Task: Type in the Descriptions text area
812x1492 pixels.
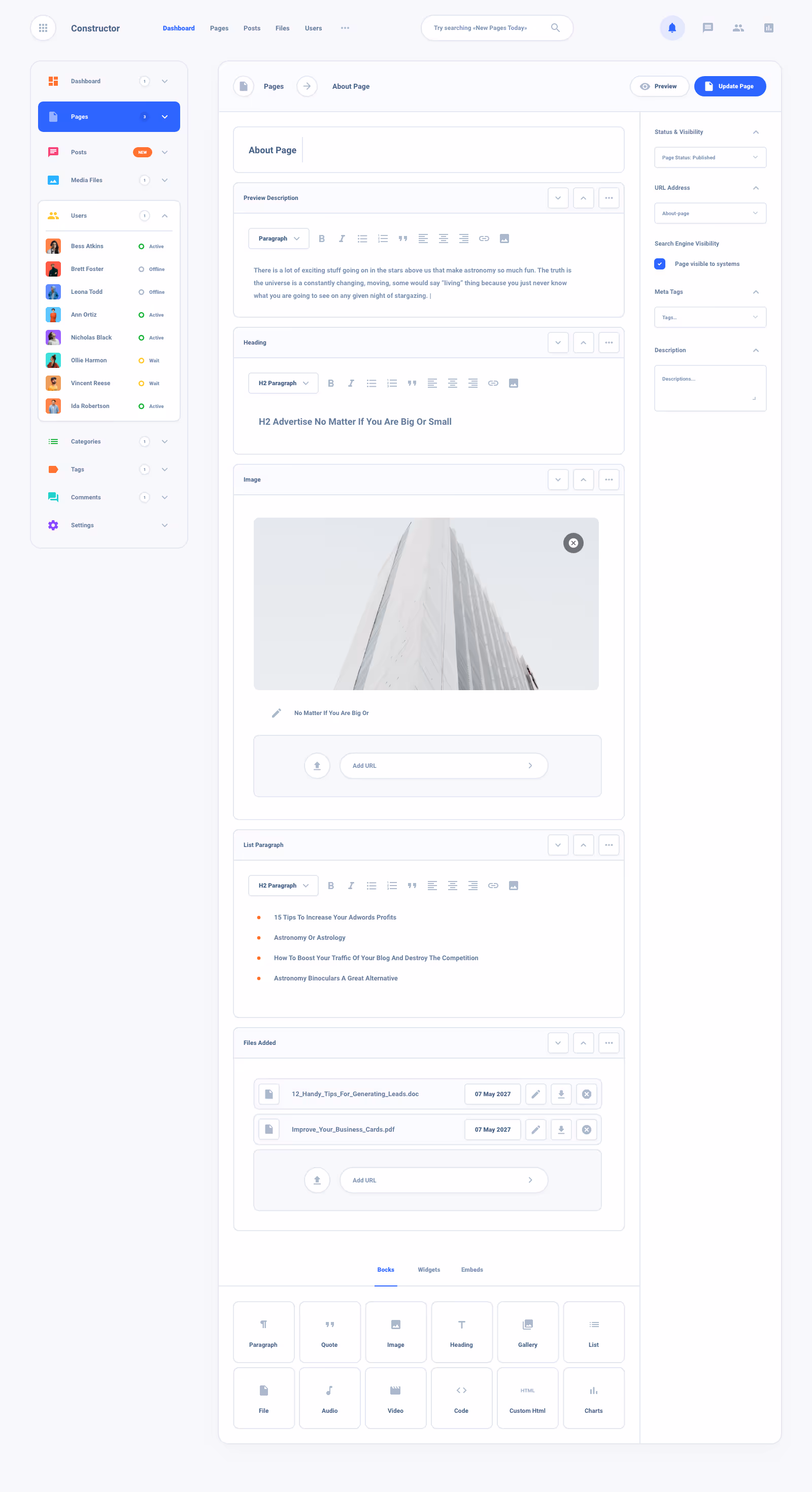Action: tap(710, 387)
